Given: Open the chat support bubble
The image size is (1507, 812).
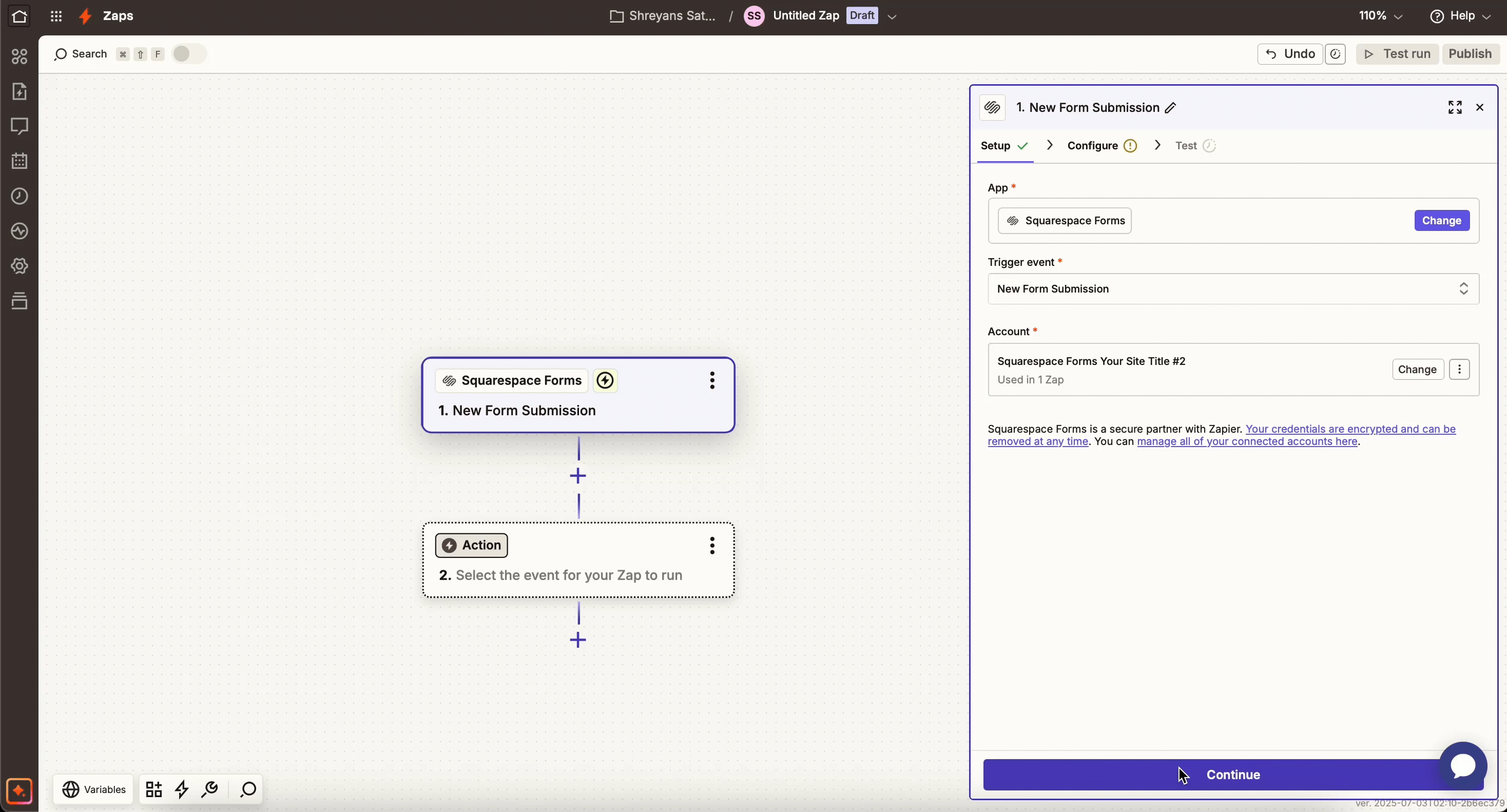Looking at the screenshot, I should pos(1463,766).
